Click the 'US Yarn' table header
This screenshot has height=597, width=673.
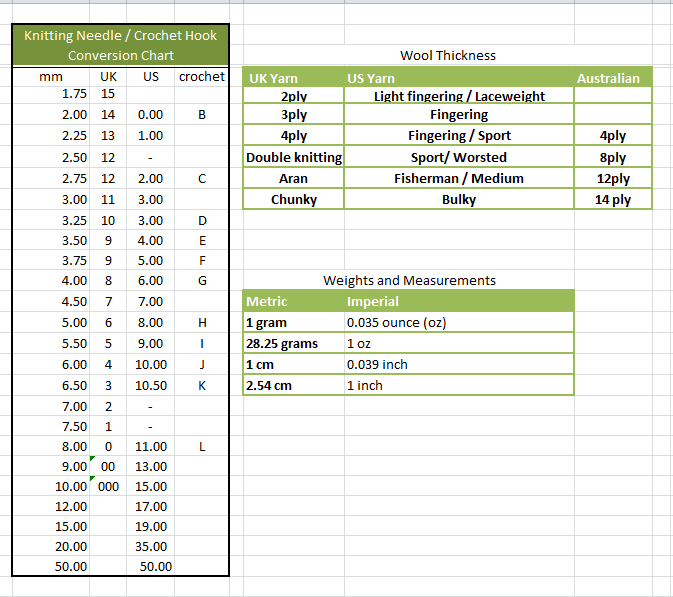coord(459,78)
